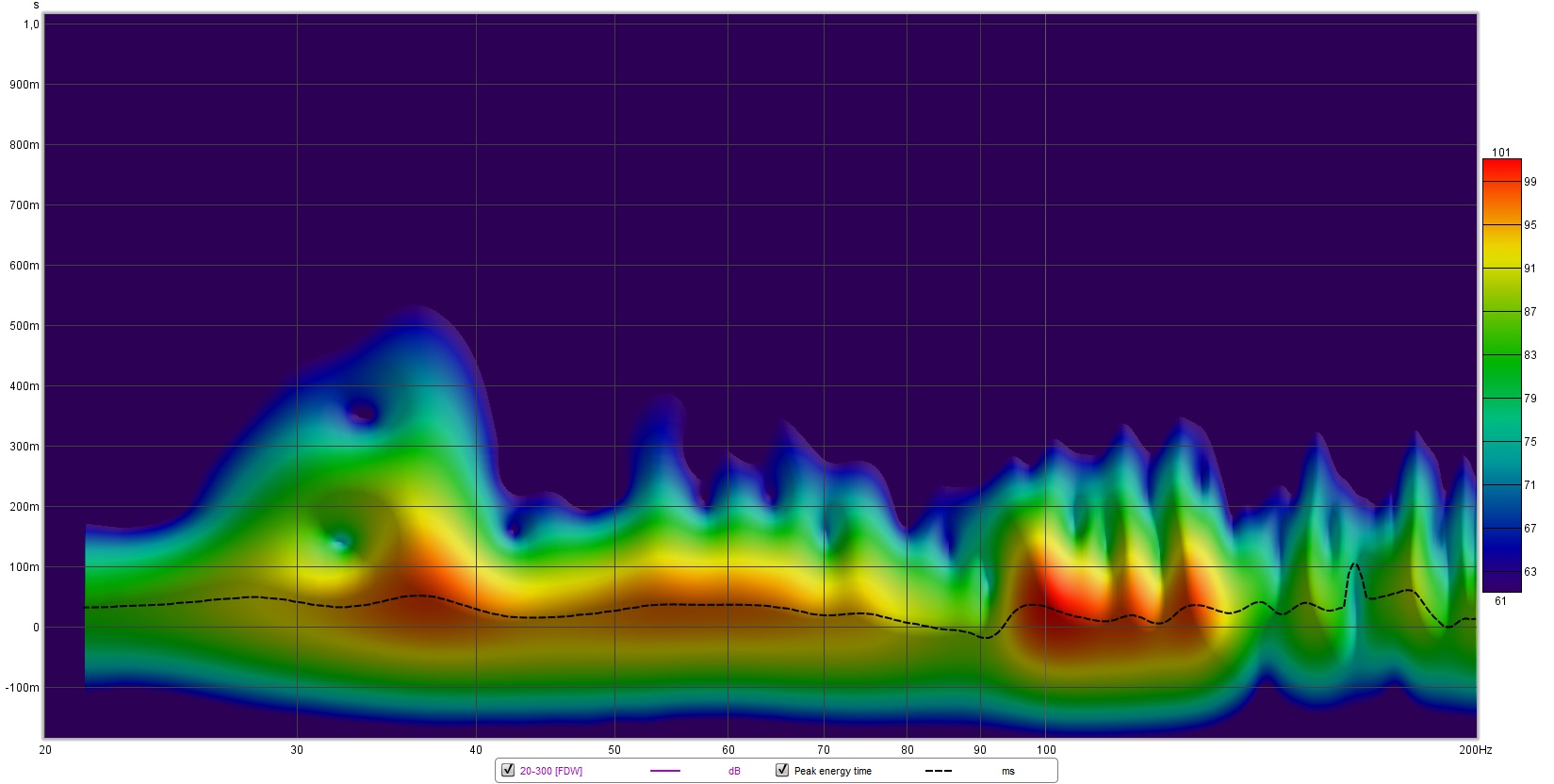Click the 101 top value of colour scale

[1501, 153]
